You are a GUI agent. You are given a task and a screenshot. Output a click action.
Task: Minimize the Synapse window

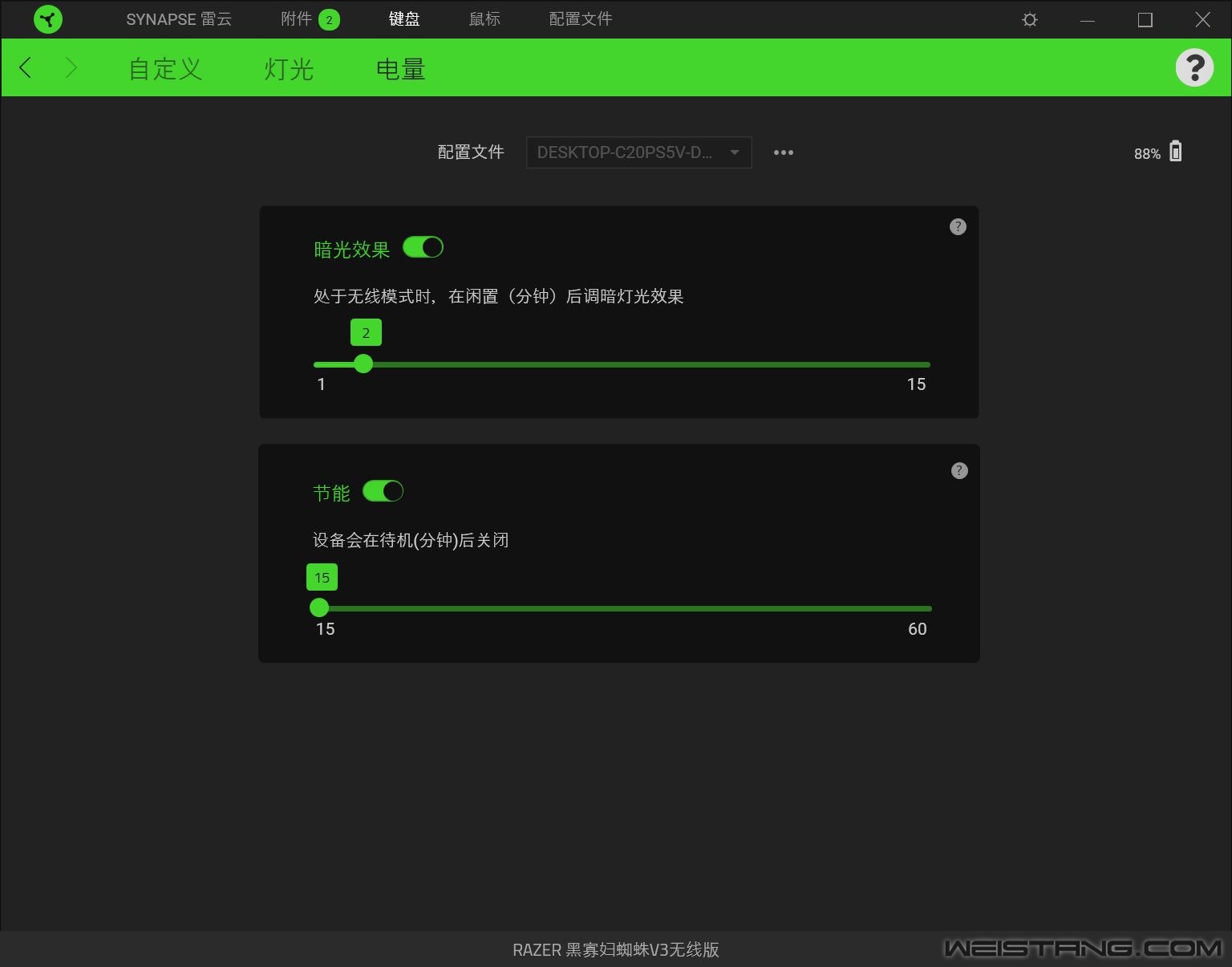click(1088, 20)
